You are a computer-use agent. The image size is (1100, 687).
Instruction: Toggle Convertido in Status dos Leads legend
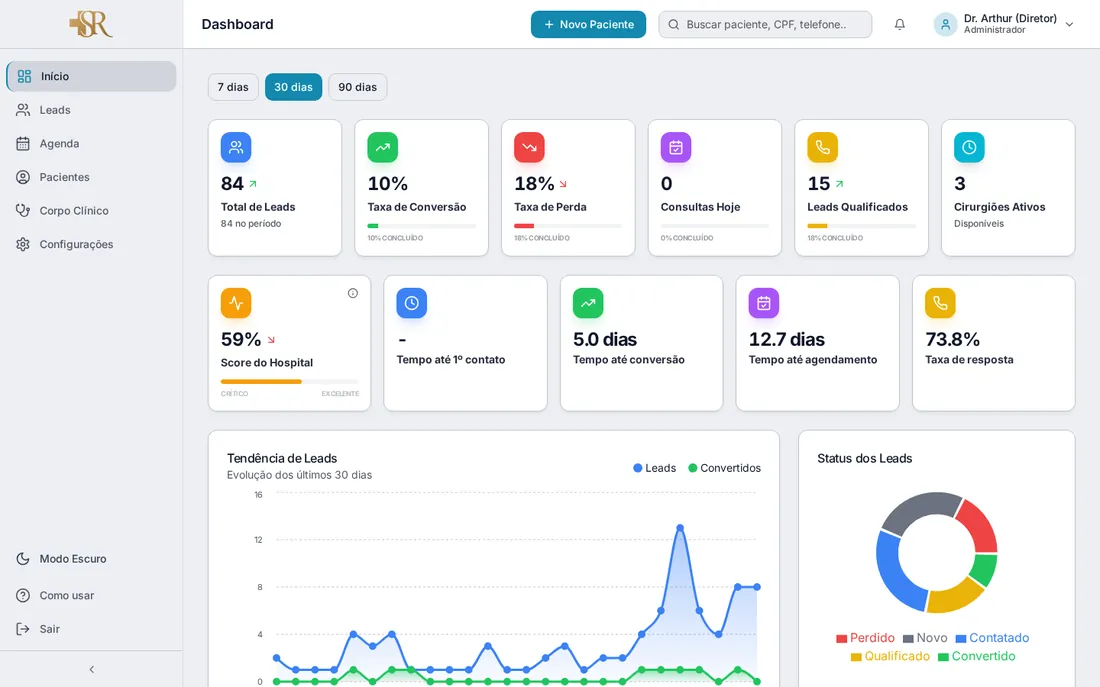[977, 656]
